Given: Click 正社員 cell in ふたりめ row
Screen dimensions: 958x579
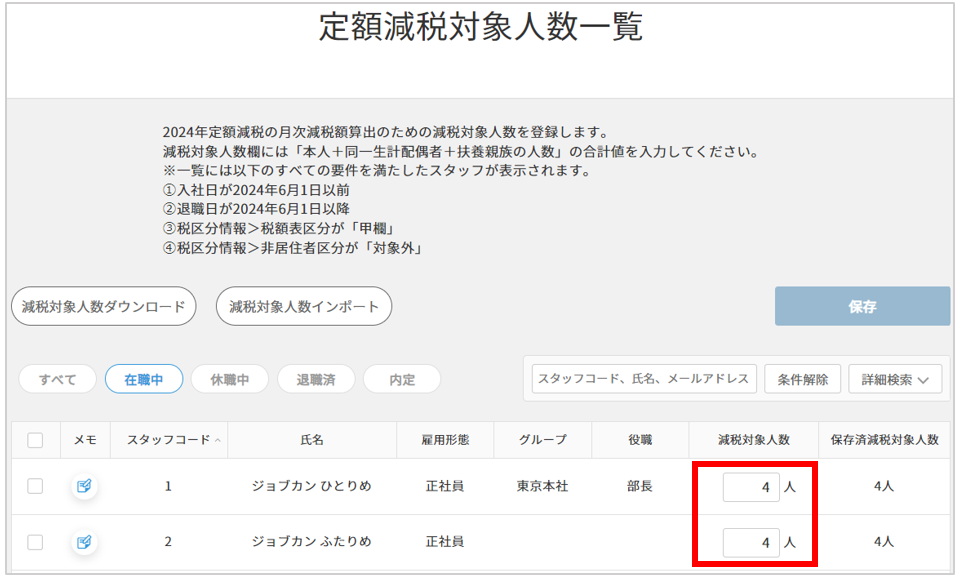Looking at the screenshot, I should tap(445, 542).
